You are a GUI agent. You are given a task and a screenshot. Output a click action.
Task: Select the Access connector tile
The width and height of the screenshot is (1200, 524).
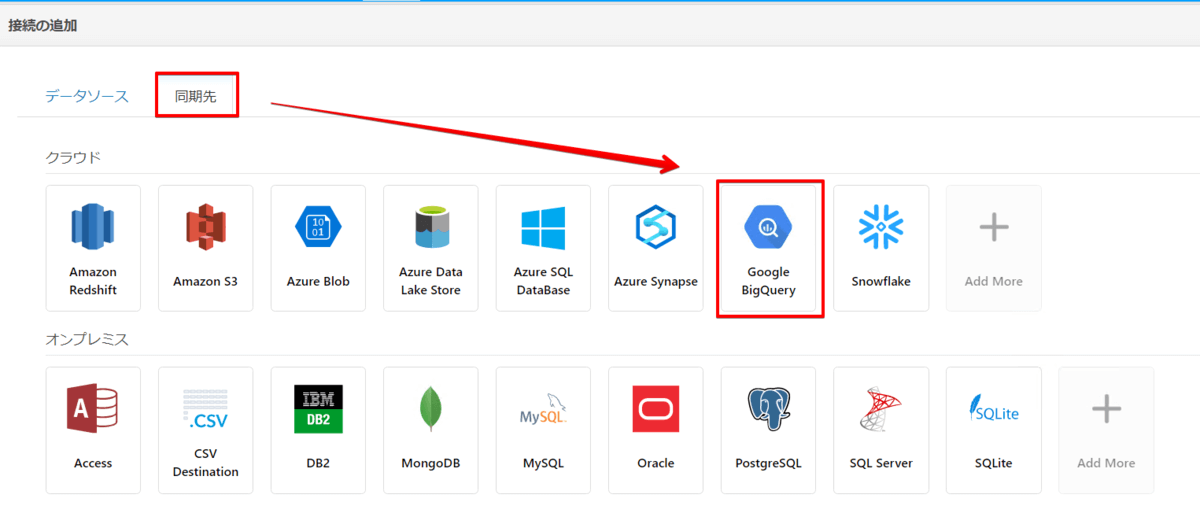pos(93,430)
